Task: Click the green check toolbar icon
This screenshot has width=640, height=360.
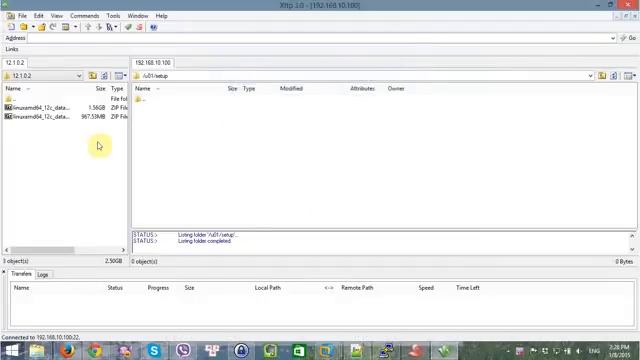Action: pos(128,27)
